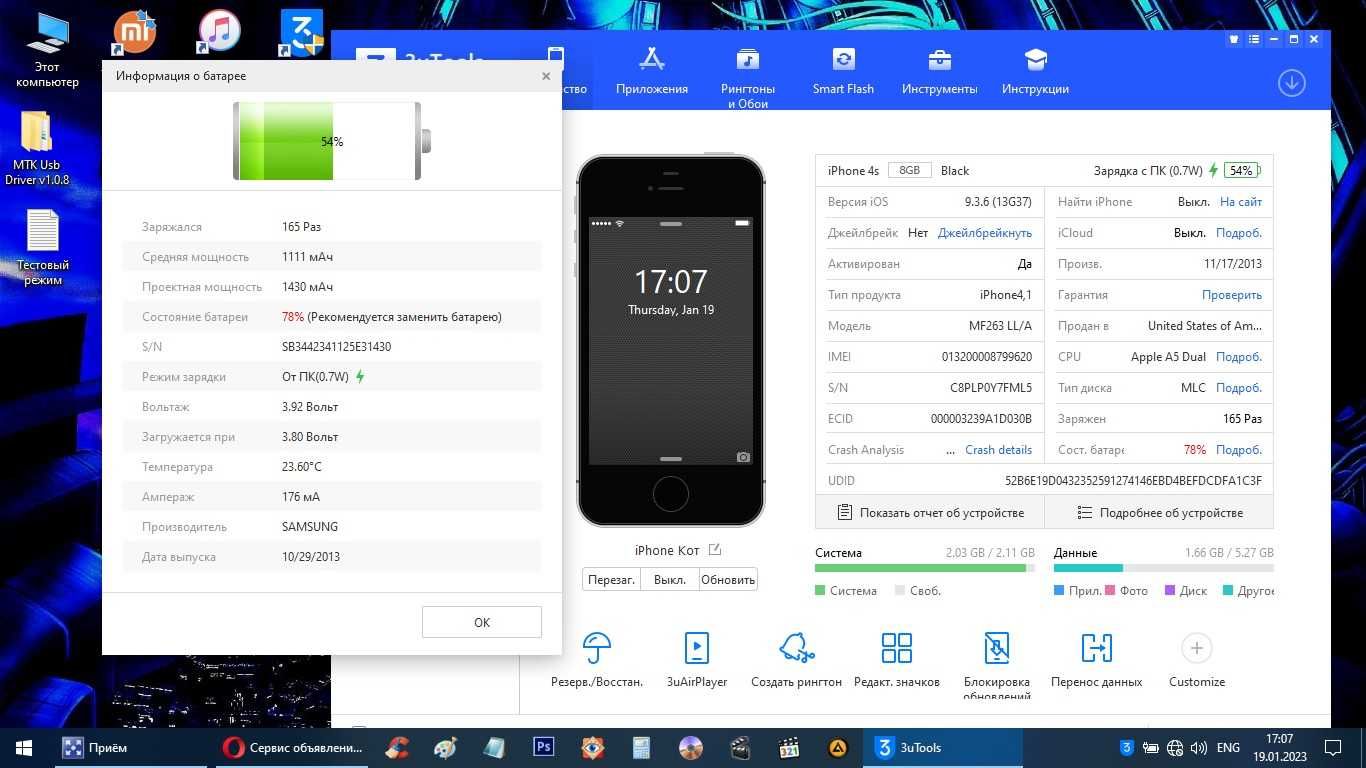The height and width of the screenshot is (768, 1366).
Task: Open Этот компьютер desktop icon
Action: click(x=47, y=50)
